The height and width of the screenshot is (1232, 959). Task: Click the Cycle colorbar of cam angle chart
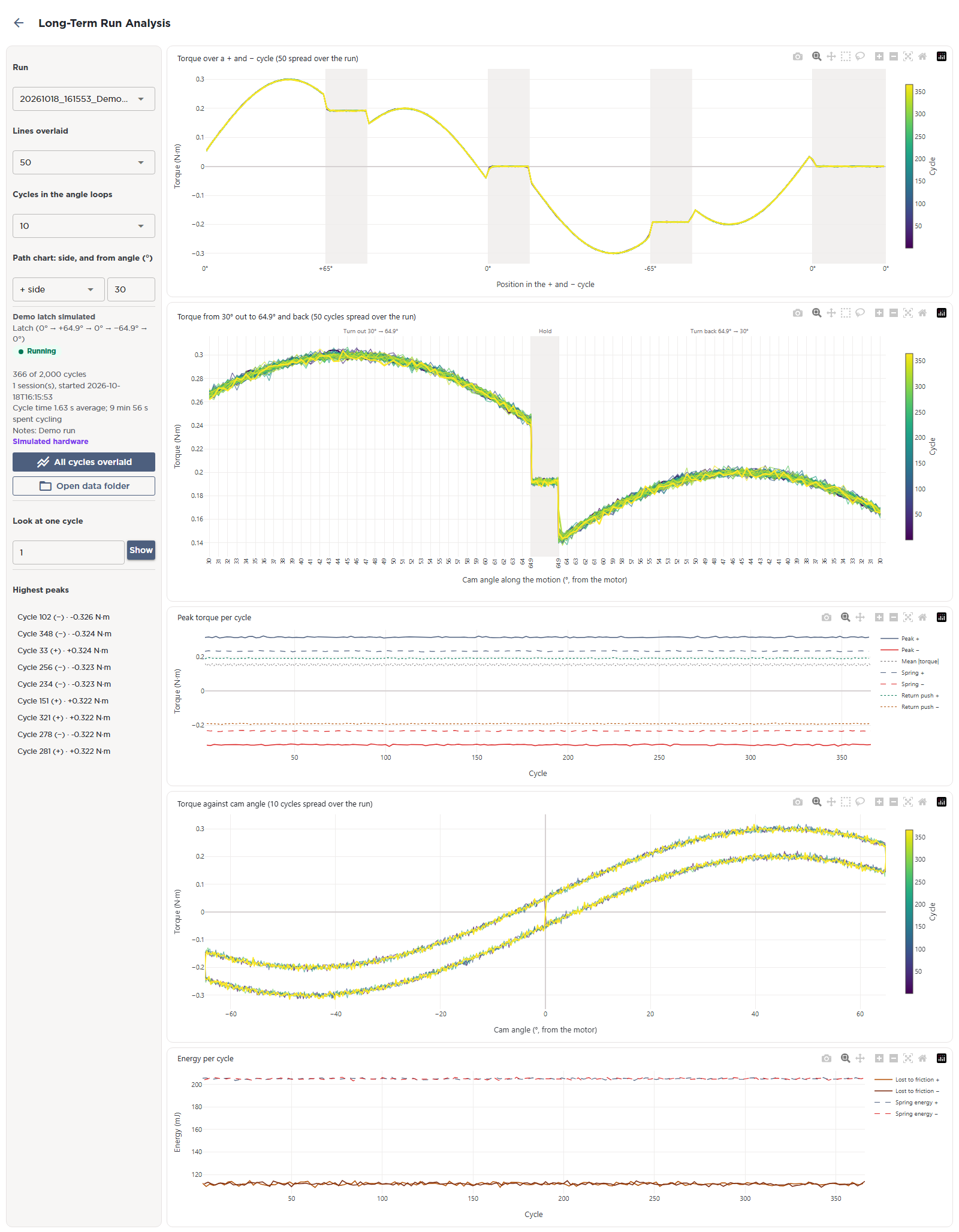[x=909, y=911]
